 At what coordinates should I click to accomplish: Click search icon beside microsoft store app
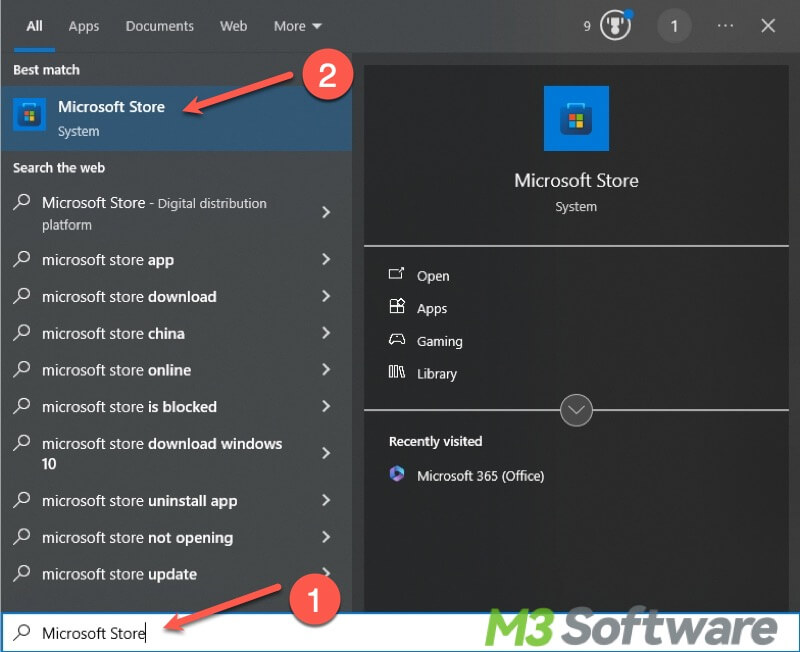click(x=21, y=259)
